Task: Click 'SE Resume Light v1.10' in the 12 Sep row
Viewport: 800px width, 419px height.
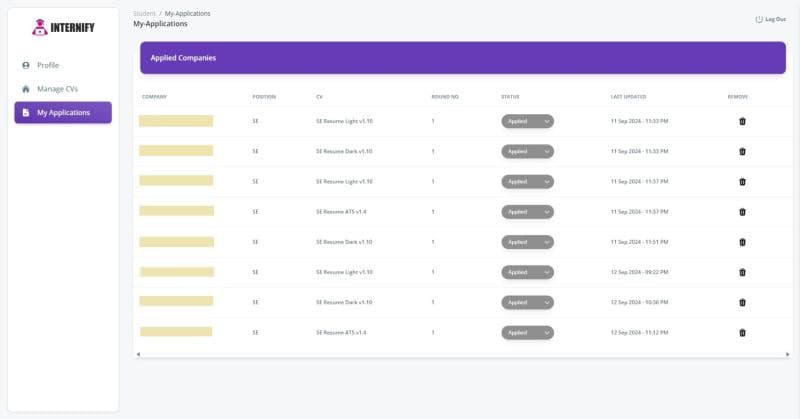Action: pos(344,272)
